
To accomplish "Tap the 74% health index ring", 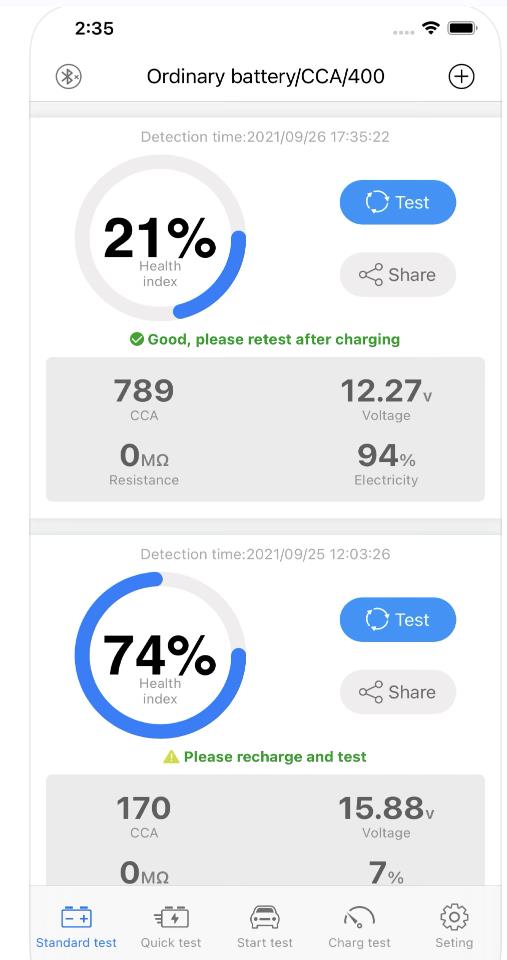I will point(160,655).
